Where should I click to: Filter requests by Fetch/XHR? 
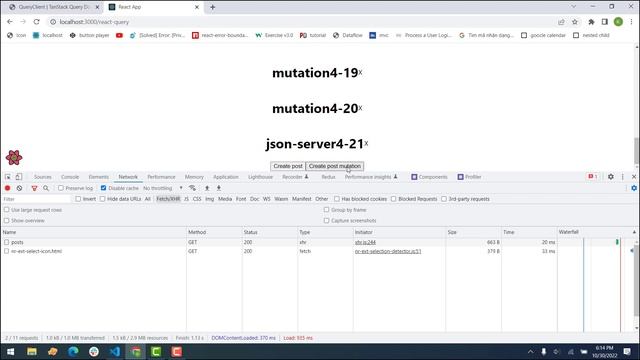coord(168,199)
